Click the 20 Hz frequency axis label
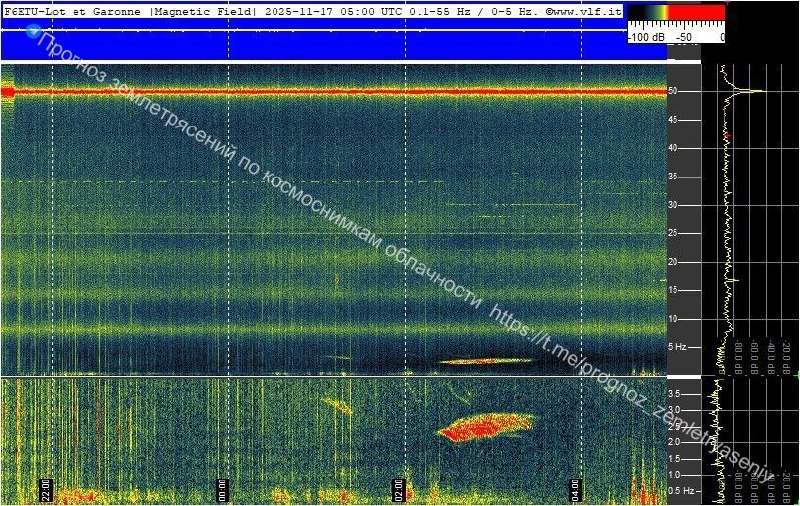This screenshot has width=800, height=506. 672,262
